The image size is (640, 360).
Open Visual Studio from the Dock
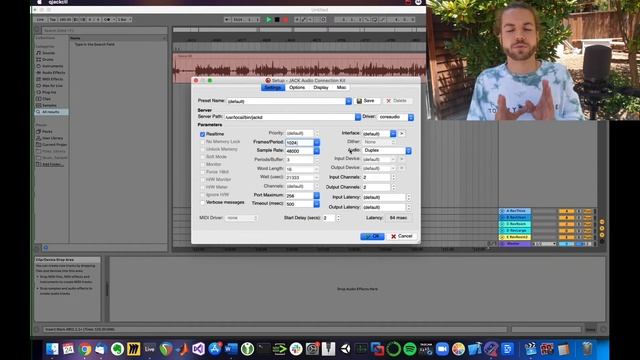pos(199,349)
